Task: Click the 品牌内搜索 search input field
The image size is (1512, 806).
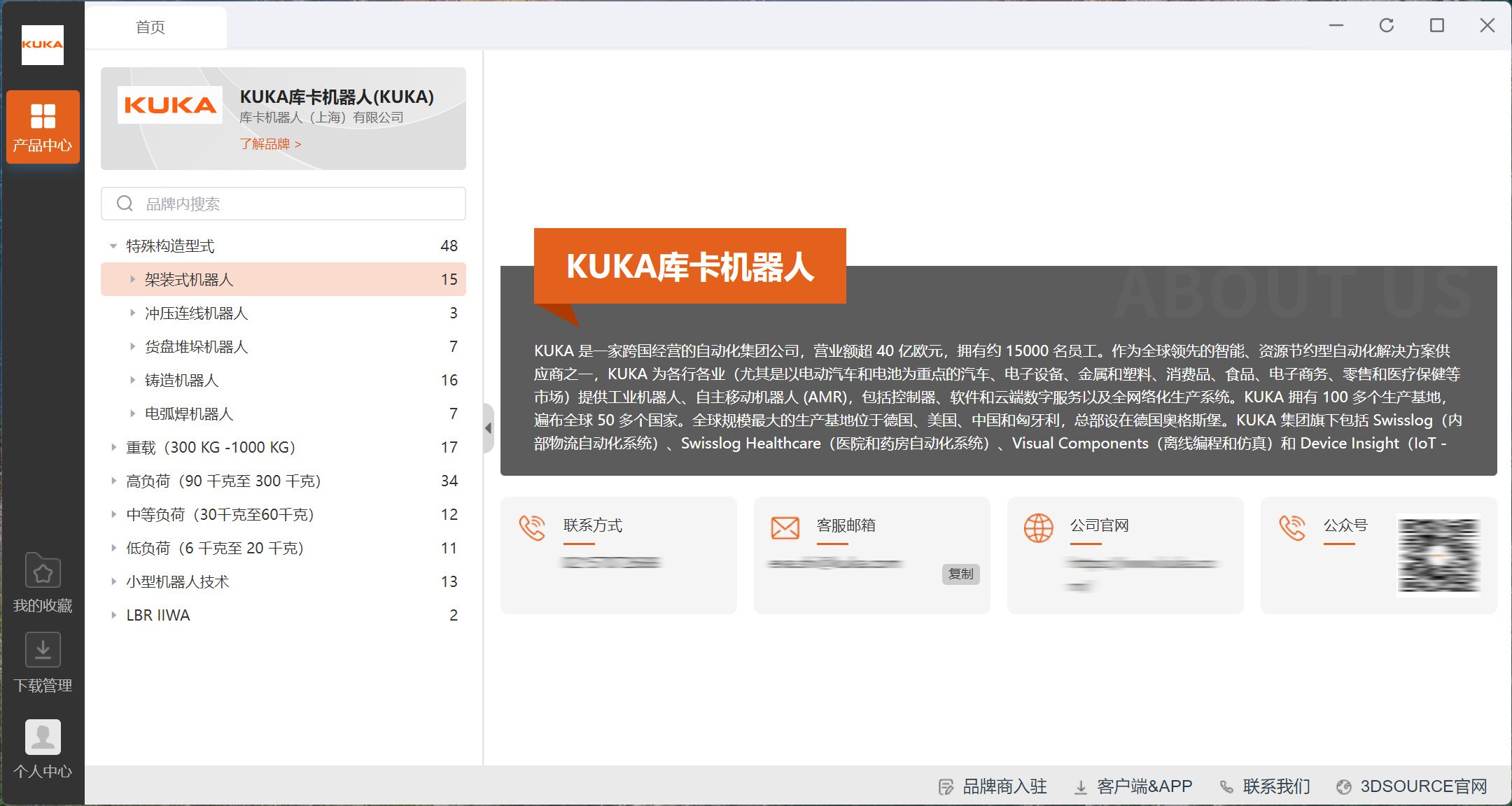Action: click(283, 204)
